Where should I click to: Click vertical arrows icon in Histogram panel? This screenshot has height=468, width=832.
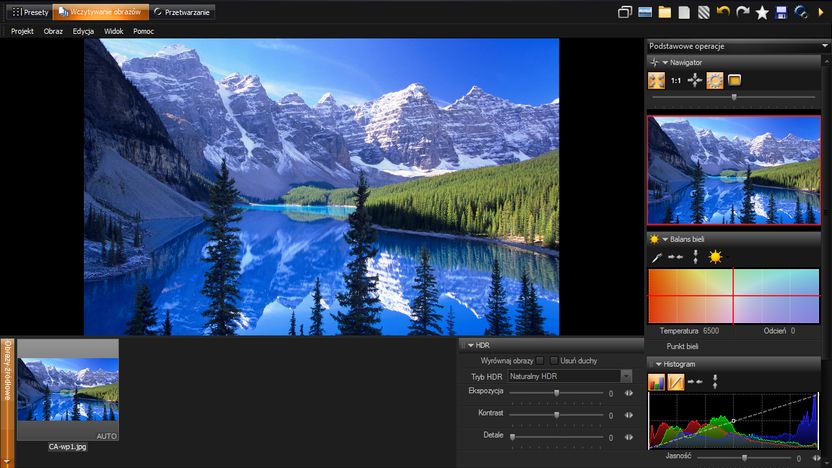click(x=715, y=382)
